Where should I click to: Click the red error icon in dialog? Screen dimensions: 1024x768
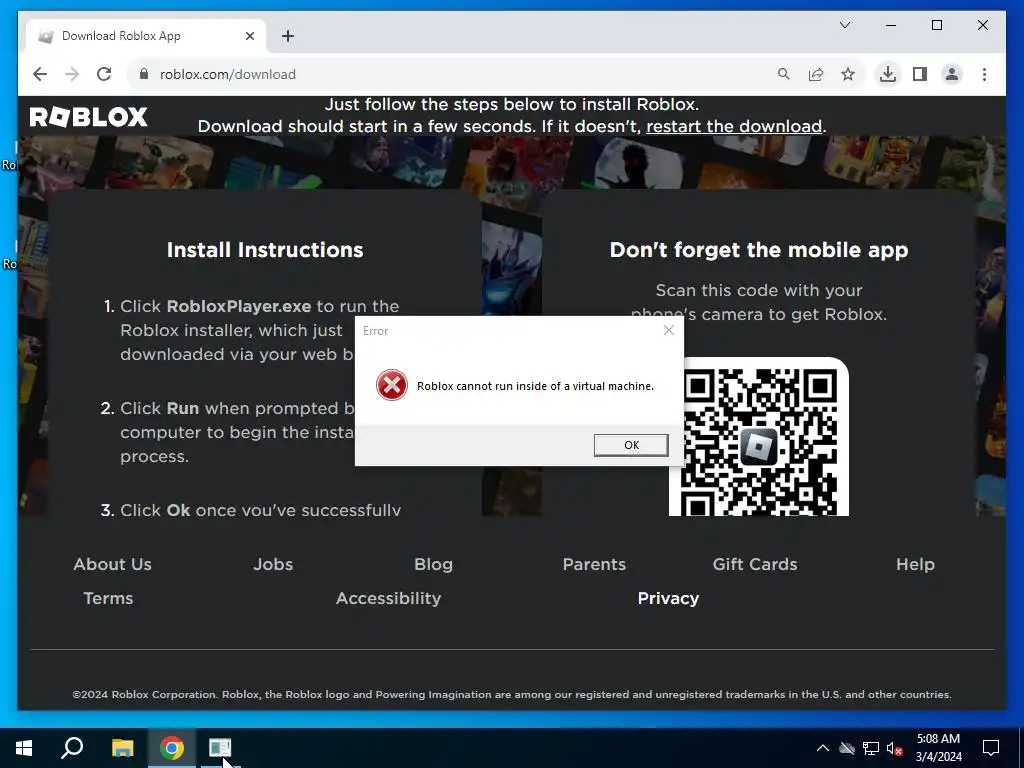pyautogui.click(x=392, y=385)
